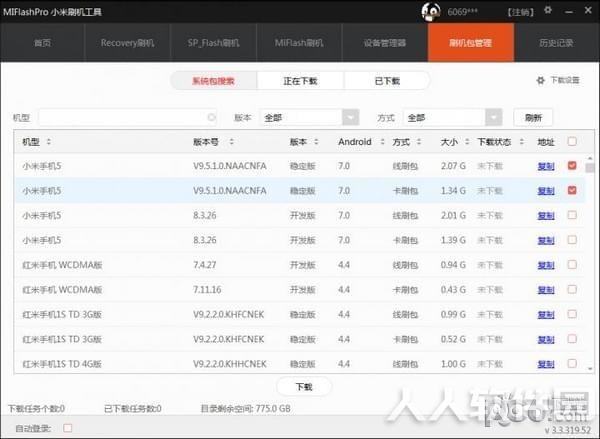
Task: Click version V9.2.2.0.KHHCNEK cell
Action: click(x=230, y=364)
